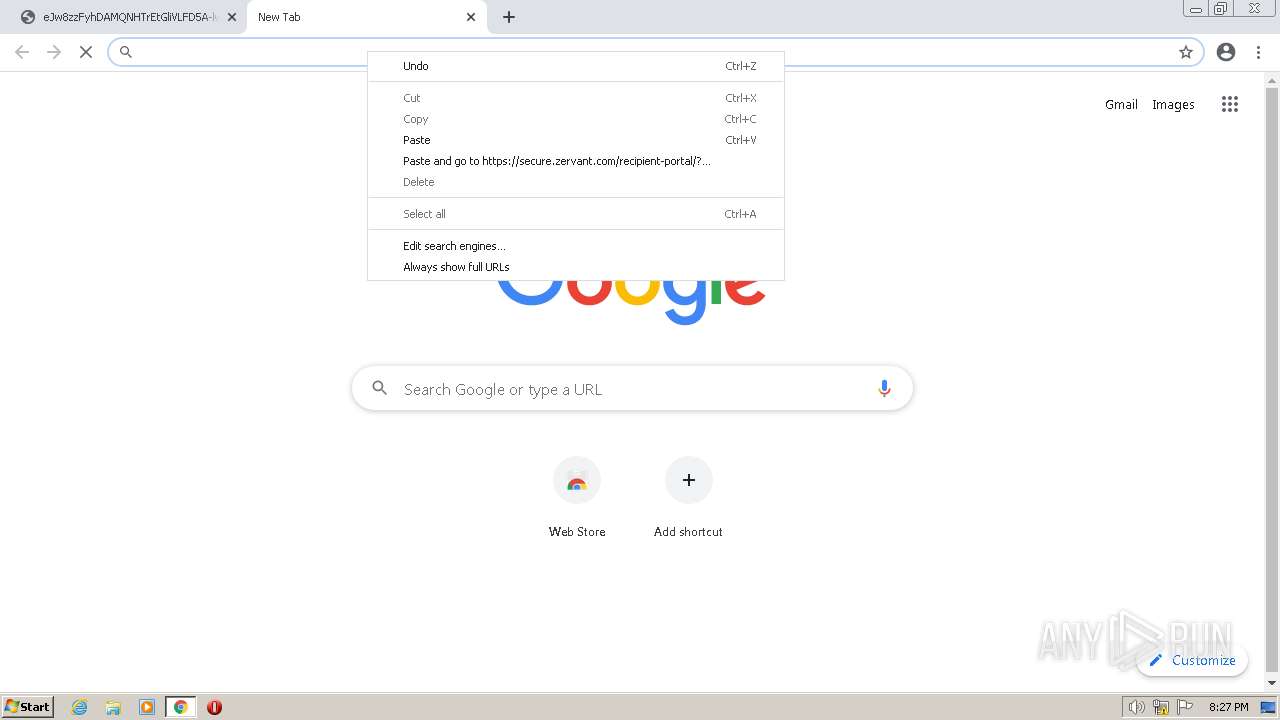
Task: Click the Action Center flag icon
Action: click(x=1185, y=707)
